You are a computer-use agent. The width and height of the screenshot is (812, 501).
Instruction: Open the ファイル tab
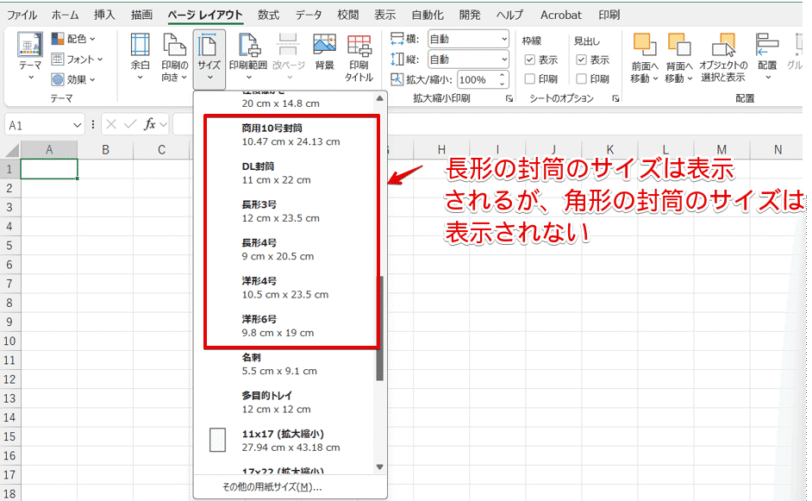(22, 15)
